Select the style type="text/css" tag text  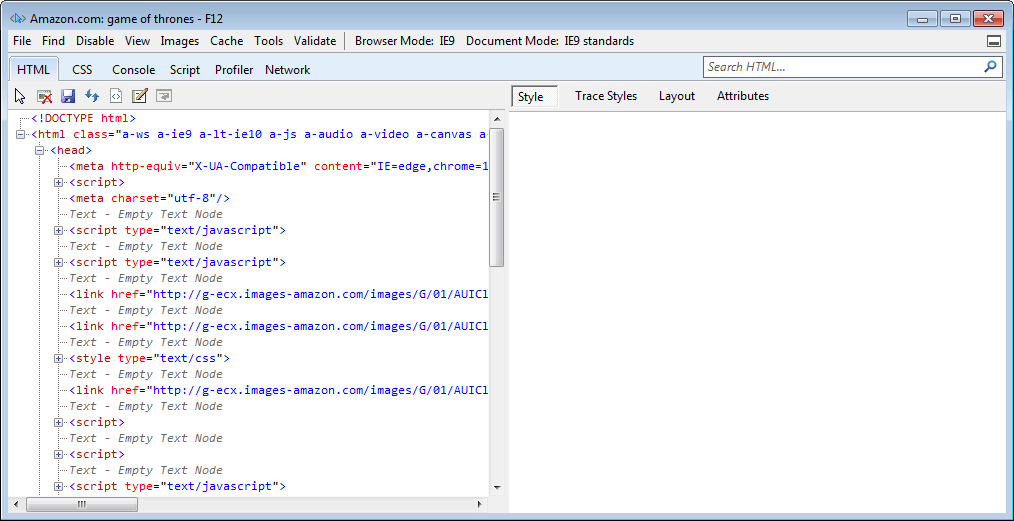(149, 358)
